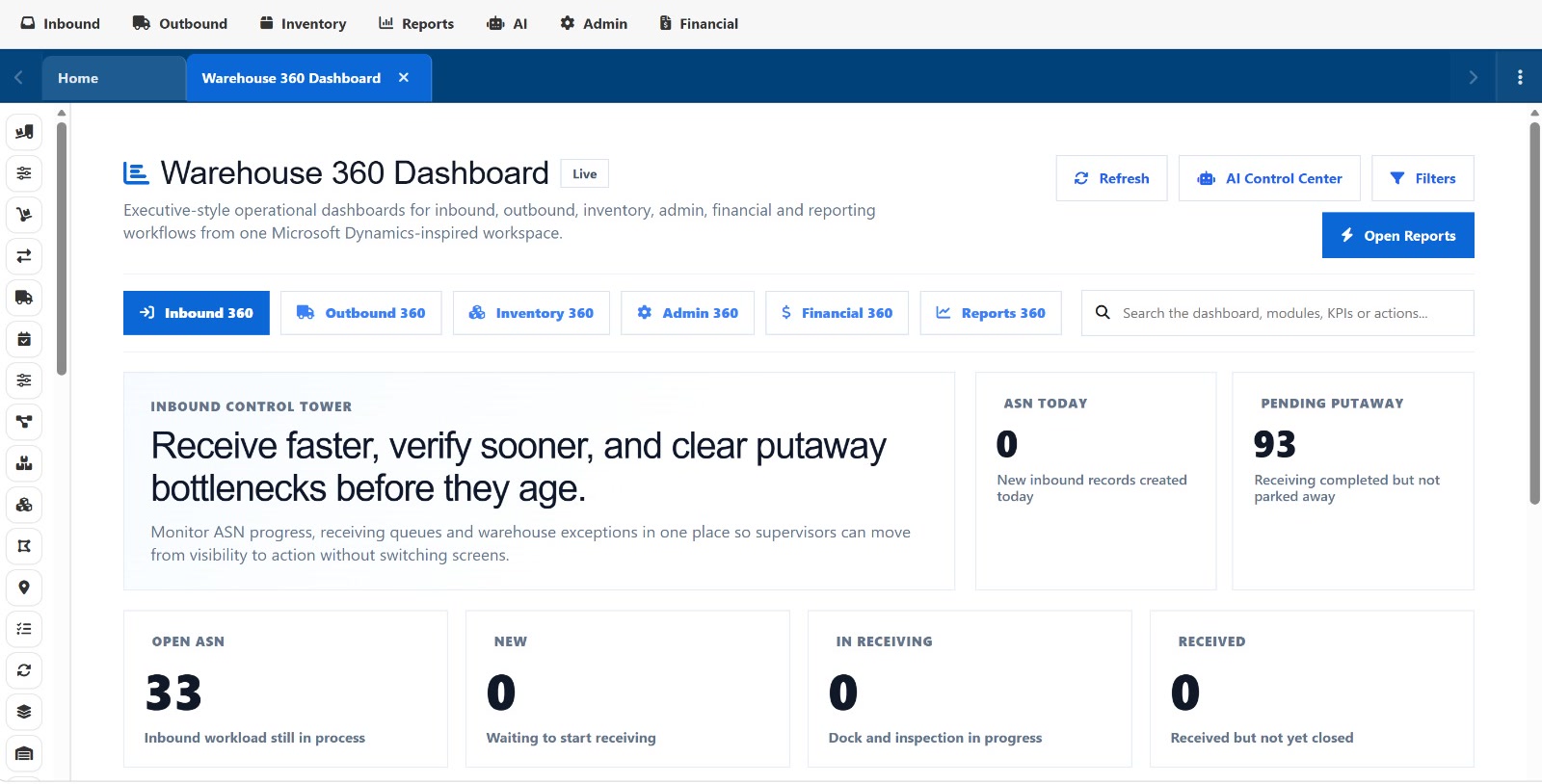Screen dimensions: 1542x784
Task: Open the calendar check sidebar icon
Action: pos(24,339)
